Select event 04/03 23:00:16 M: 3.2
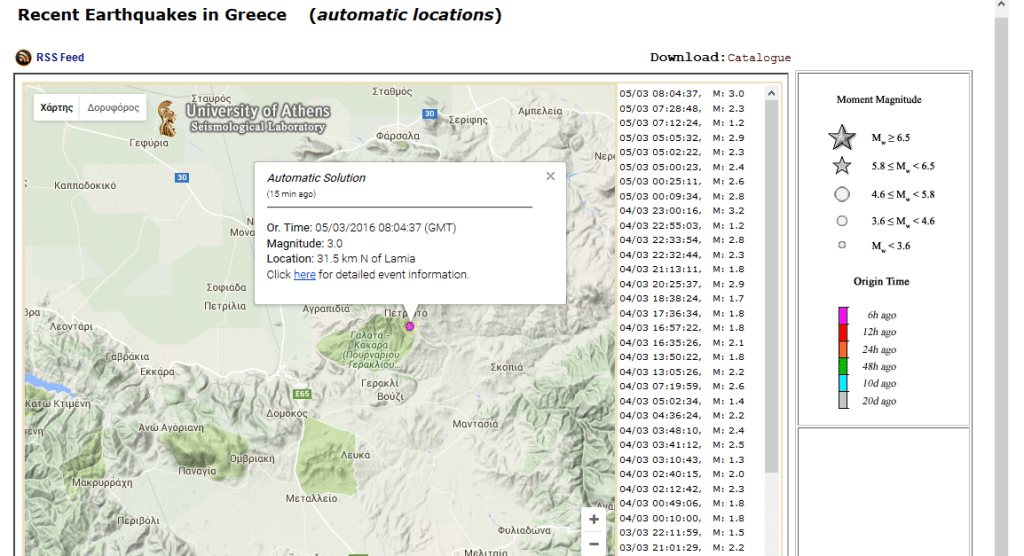Image resolution: width=1024 pixels, height=556 pixels. coord(682,210)
